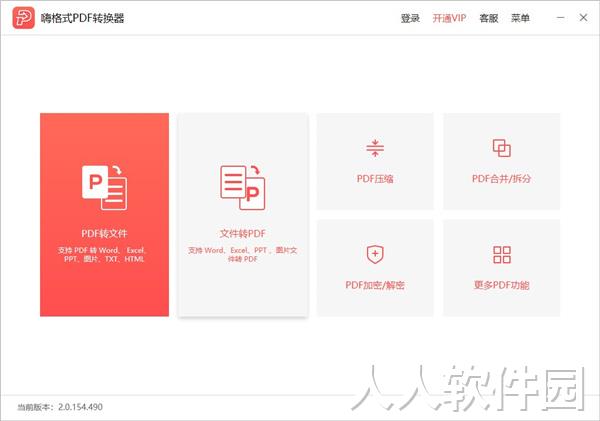
Task: Open 开通VIP from the top bar
Action: coord(449,18)
